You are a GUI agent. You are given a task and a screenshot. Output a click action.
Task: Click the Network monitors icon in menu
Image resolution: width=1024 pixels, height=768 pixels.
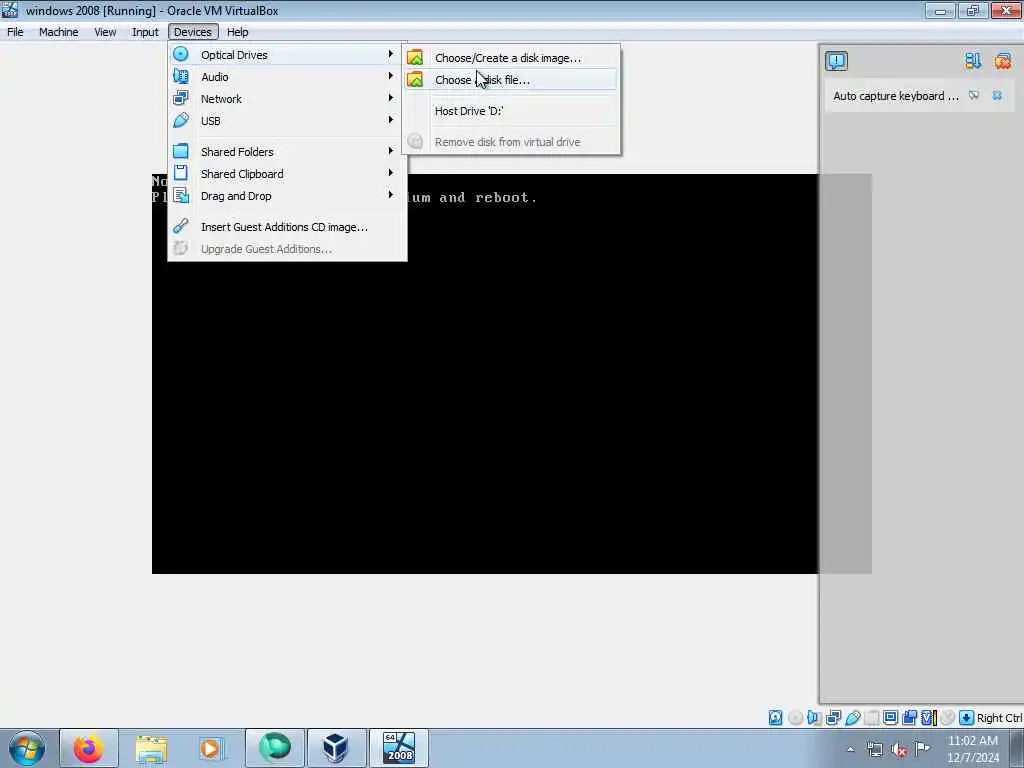[x=181, y=98]
